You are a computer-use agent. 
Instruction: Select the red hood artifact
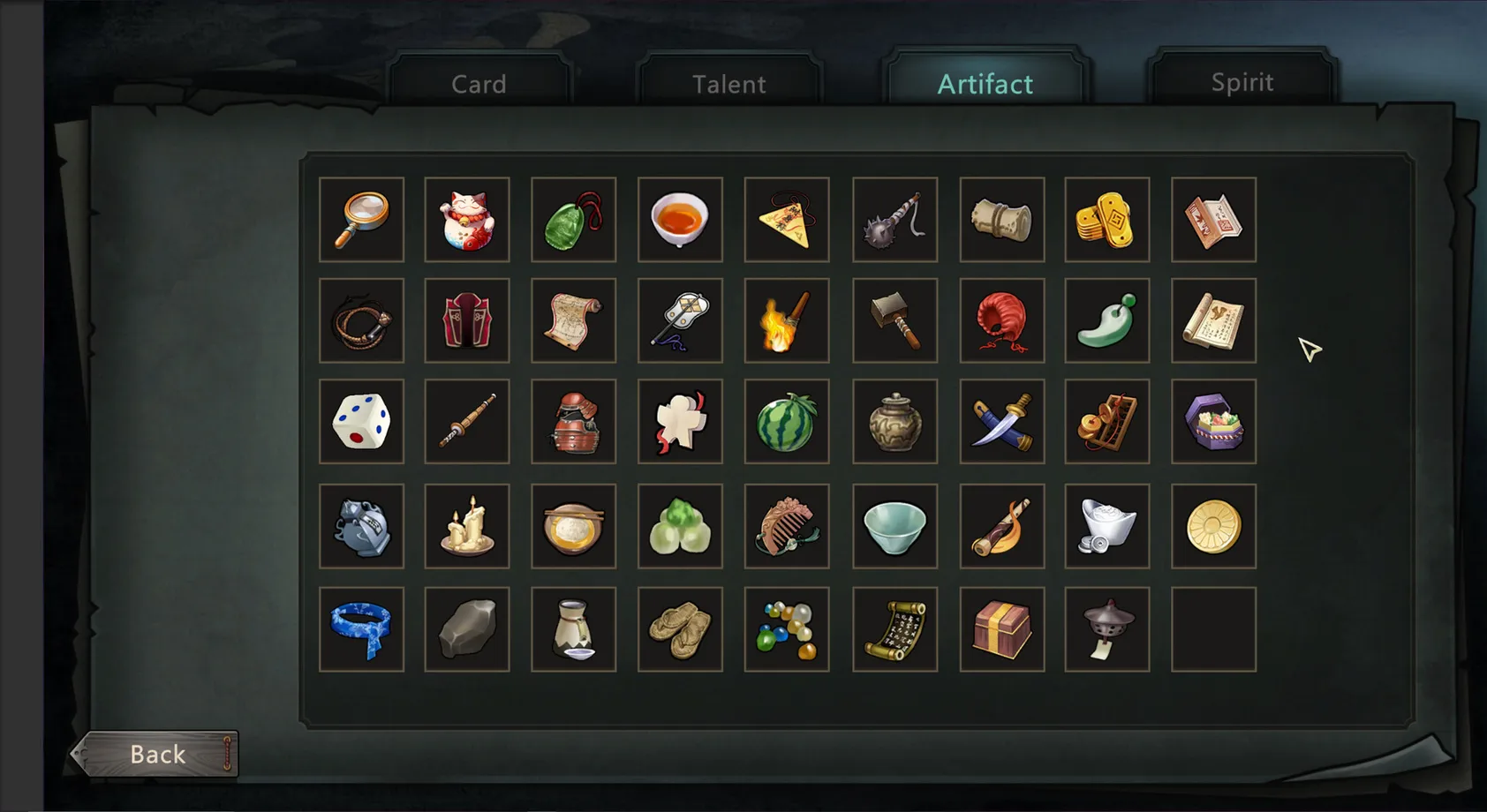tap(1001, 320)
